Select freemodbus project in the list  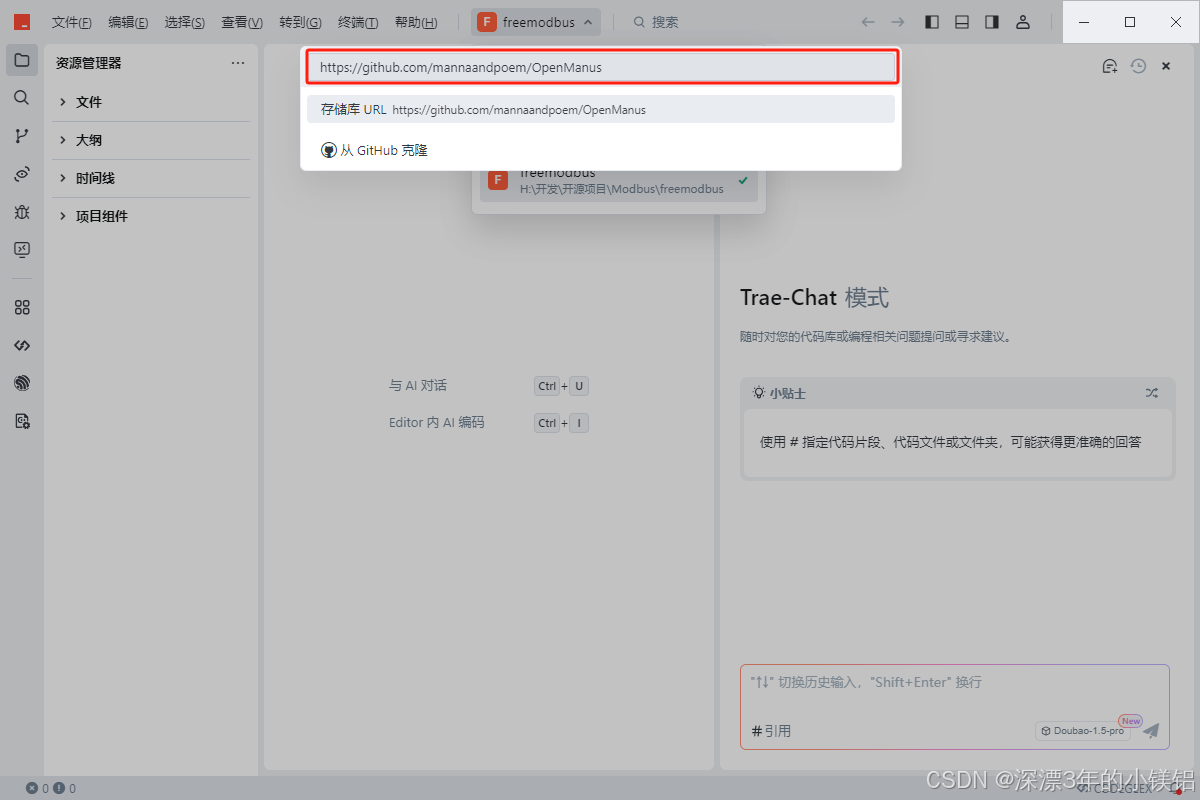point(618,181)
